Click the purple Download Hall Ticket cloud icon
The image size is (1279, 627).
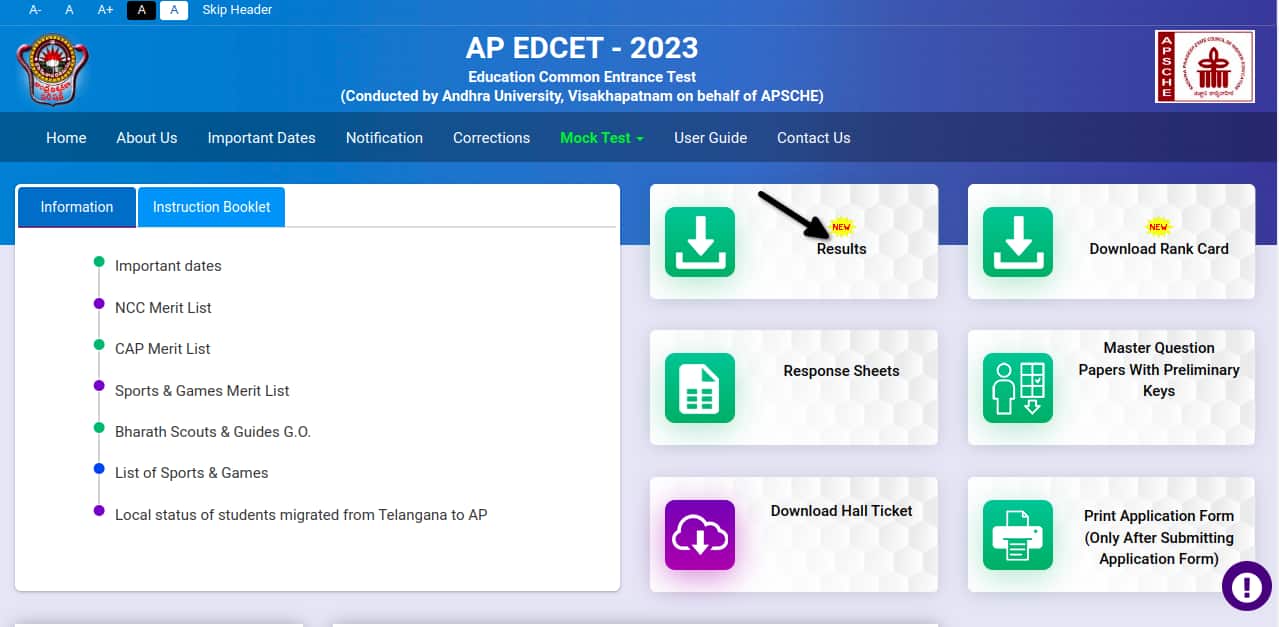[x=700, y=535]
